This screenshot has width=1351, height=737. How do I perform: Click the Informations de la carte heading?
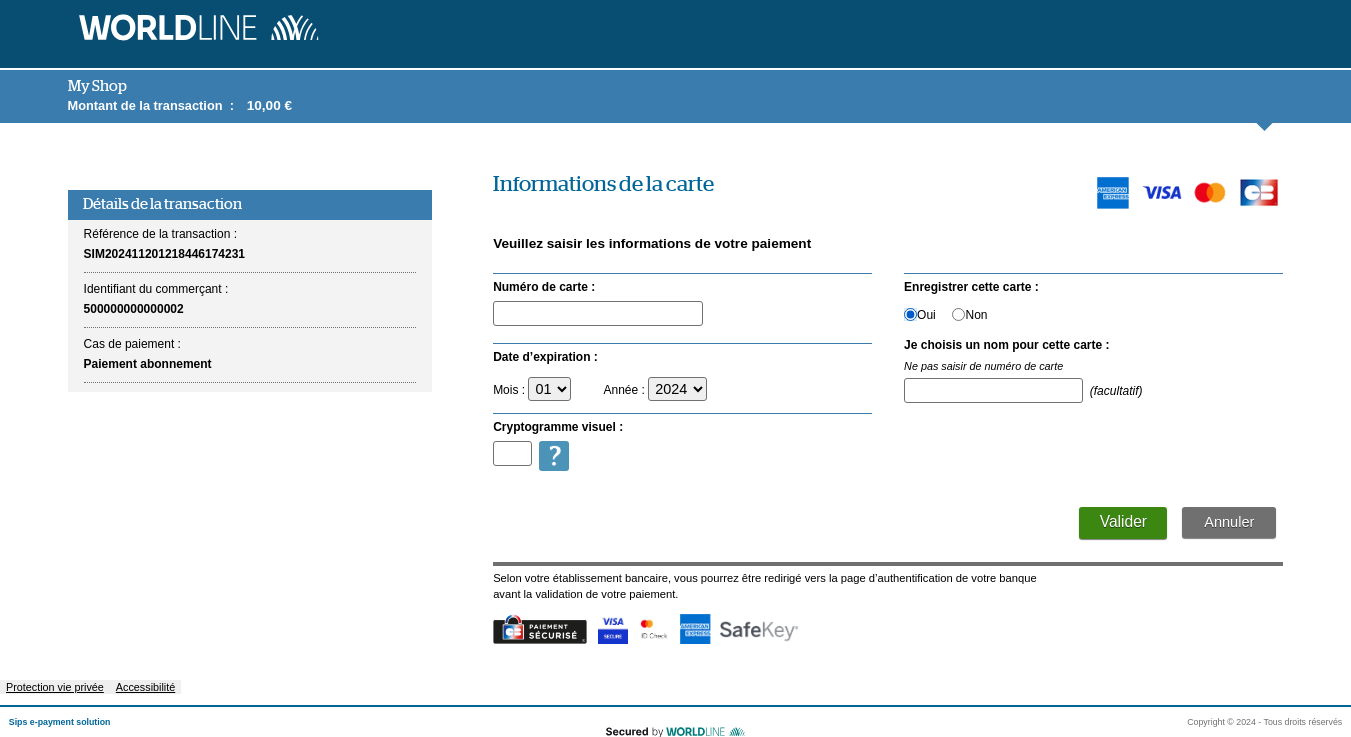click(x=603, y=184)
